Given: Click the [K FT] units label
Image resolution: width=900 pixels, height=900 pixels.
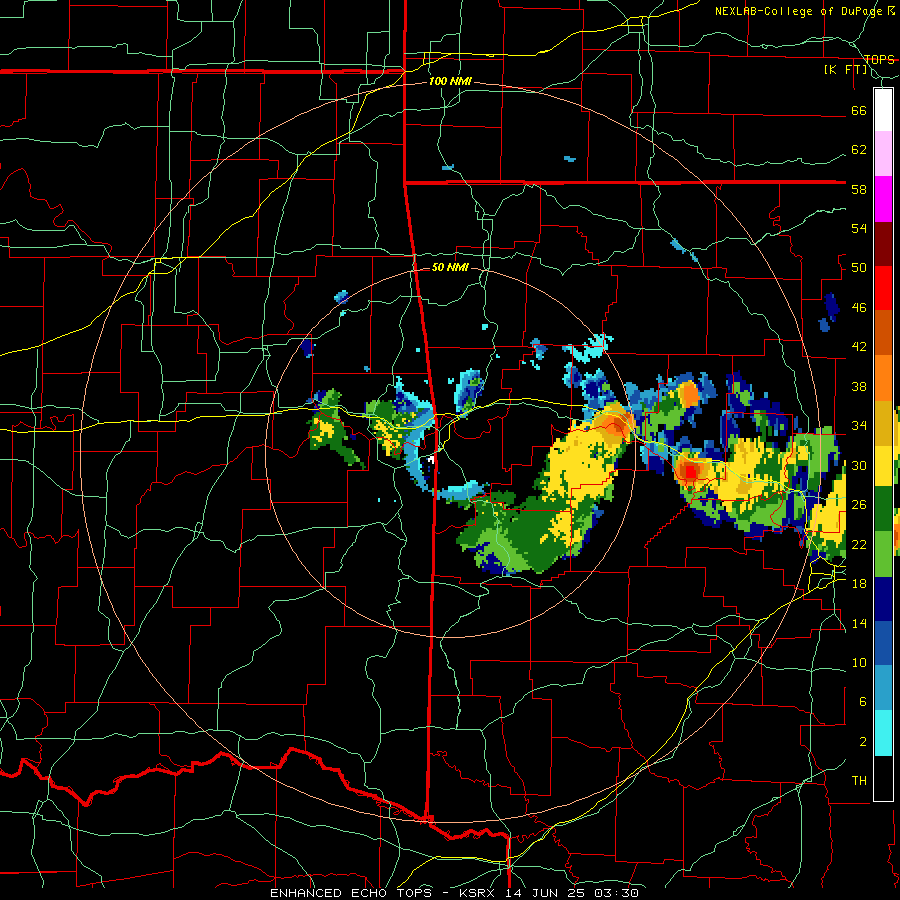Looking at the screenshot, I should (x=846, y=70).
